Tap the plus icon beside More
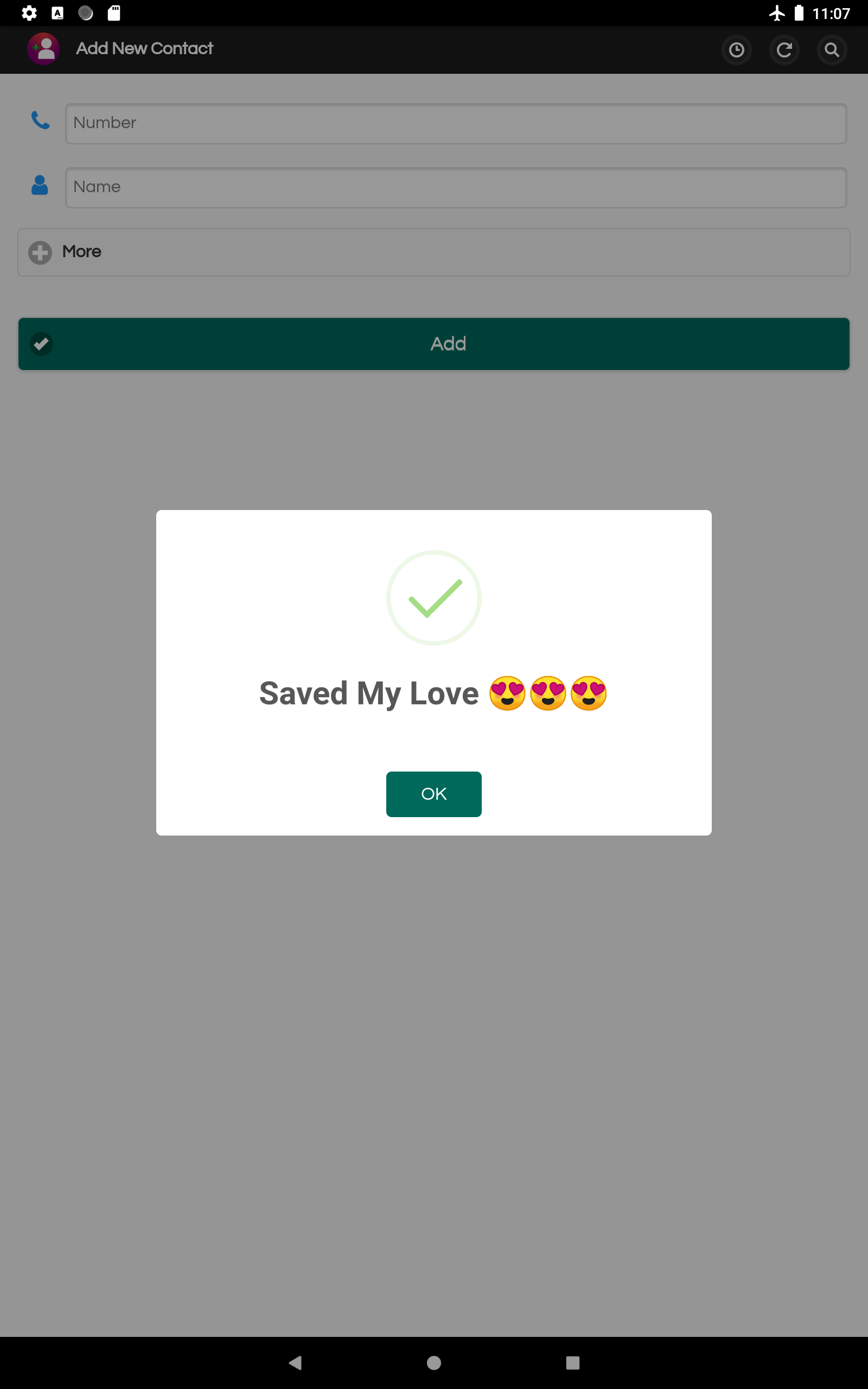The image size is (868, 1389). pyautogui.click(x=40, y=252)
